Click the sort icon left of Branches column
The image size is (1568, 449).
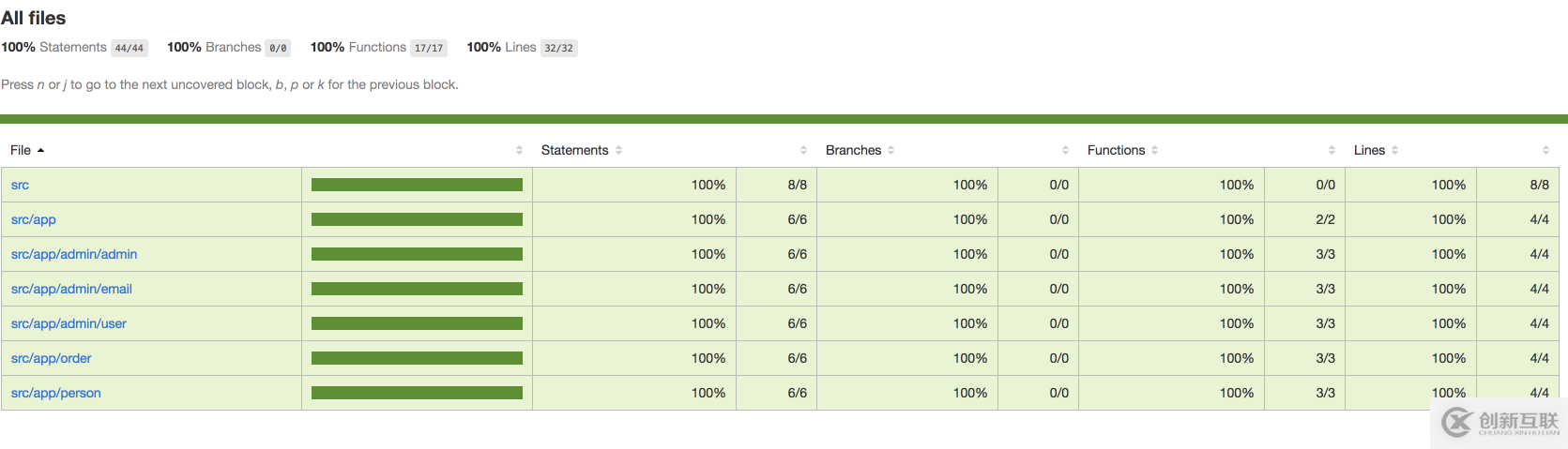[804, 150]
